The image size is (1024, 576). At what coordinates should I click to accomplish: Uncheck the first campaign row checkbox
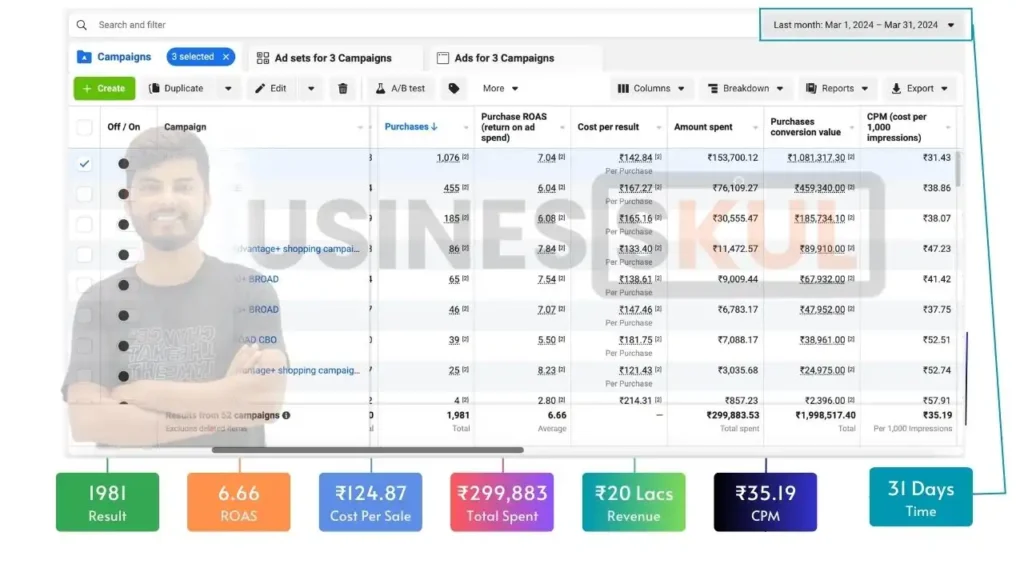(85, 163)
